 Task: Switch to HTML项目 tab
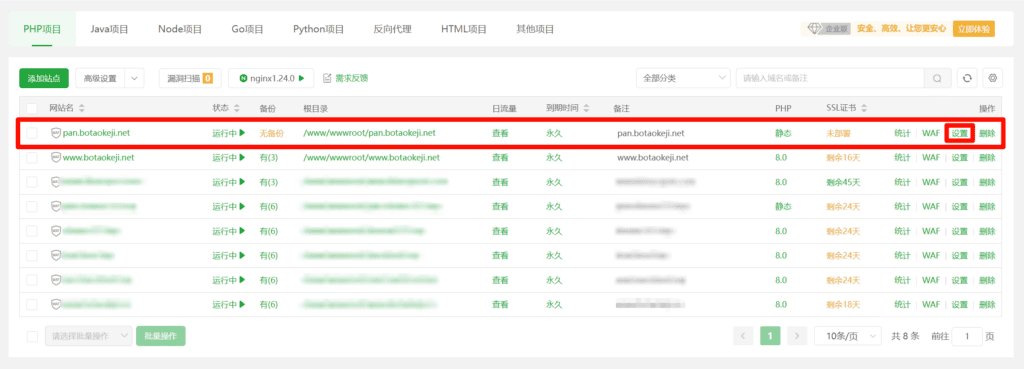coord(464,29)
